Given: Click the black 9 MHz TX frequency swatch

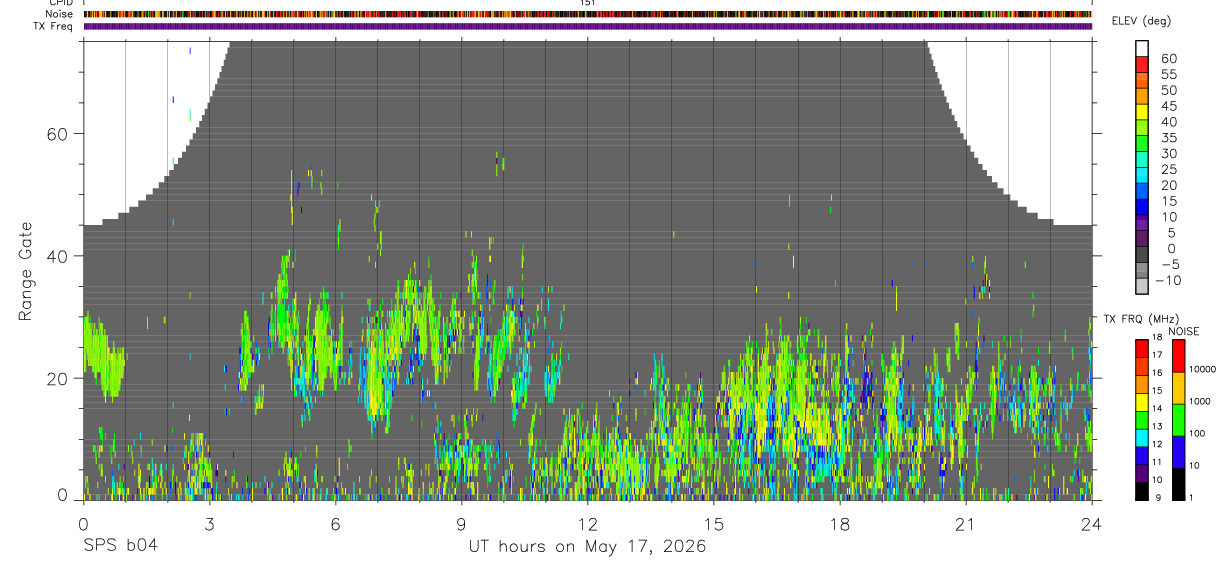Looking at the screenshot, I should coord(1142,491).
